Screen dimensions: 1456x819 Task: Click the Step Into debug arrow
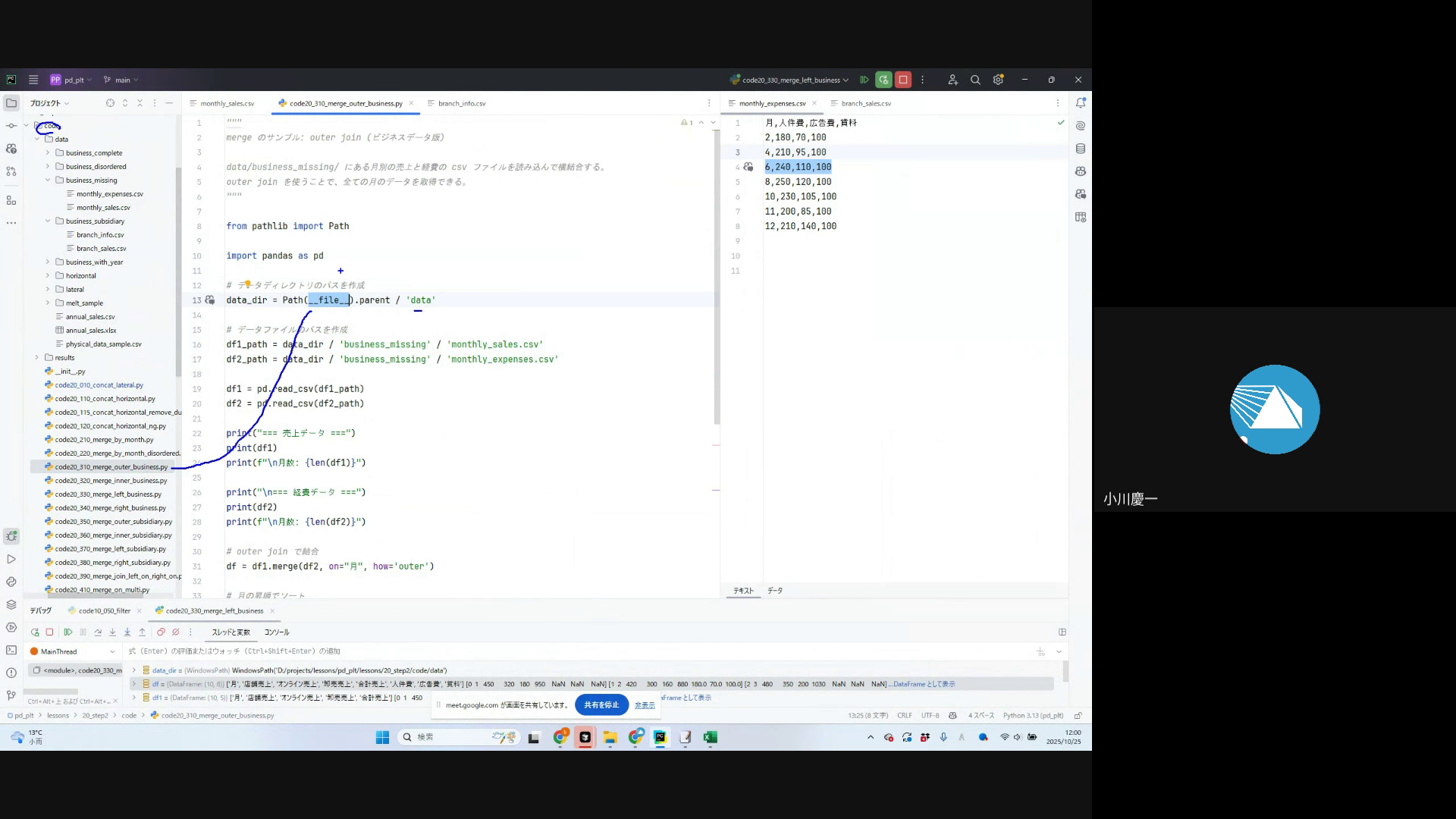[112, 632]
